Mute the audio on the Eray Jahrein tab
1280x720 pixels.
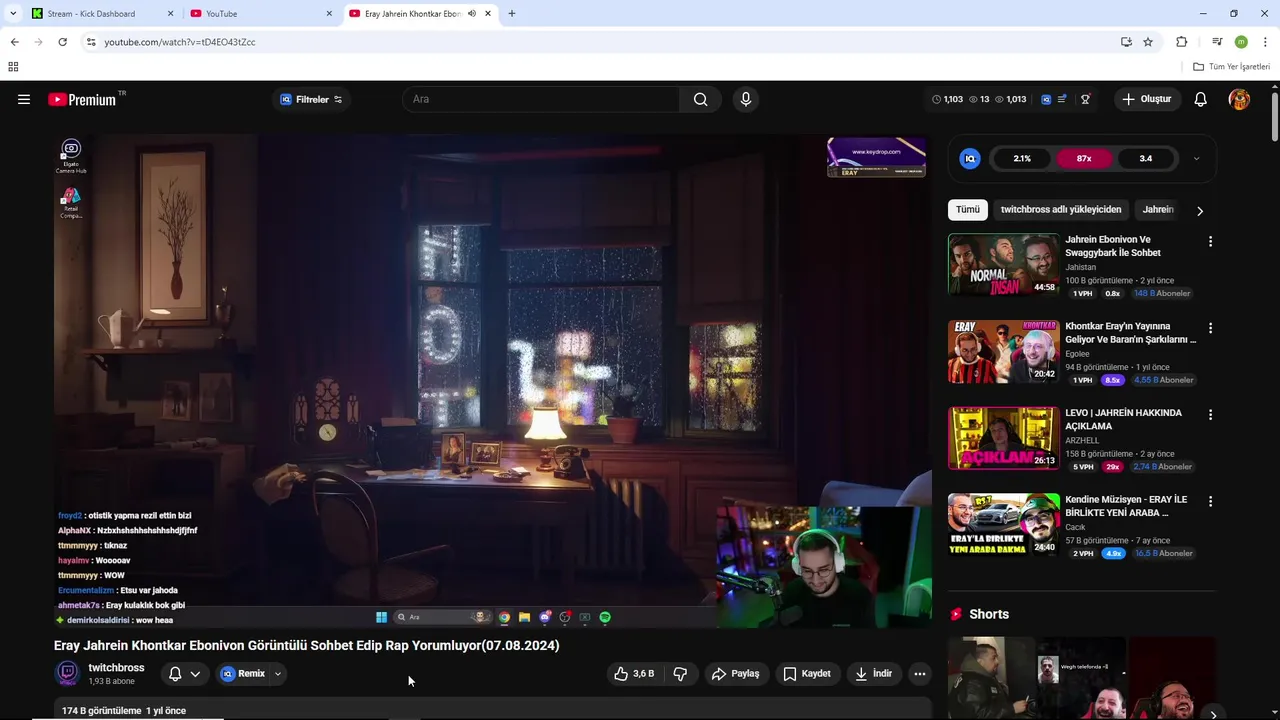[x=472, y=14]
